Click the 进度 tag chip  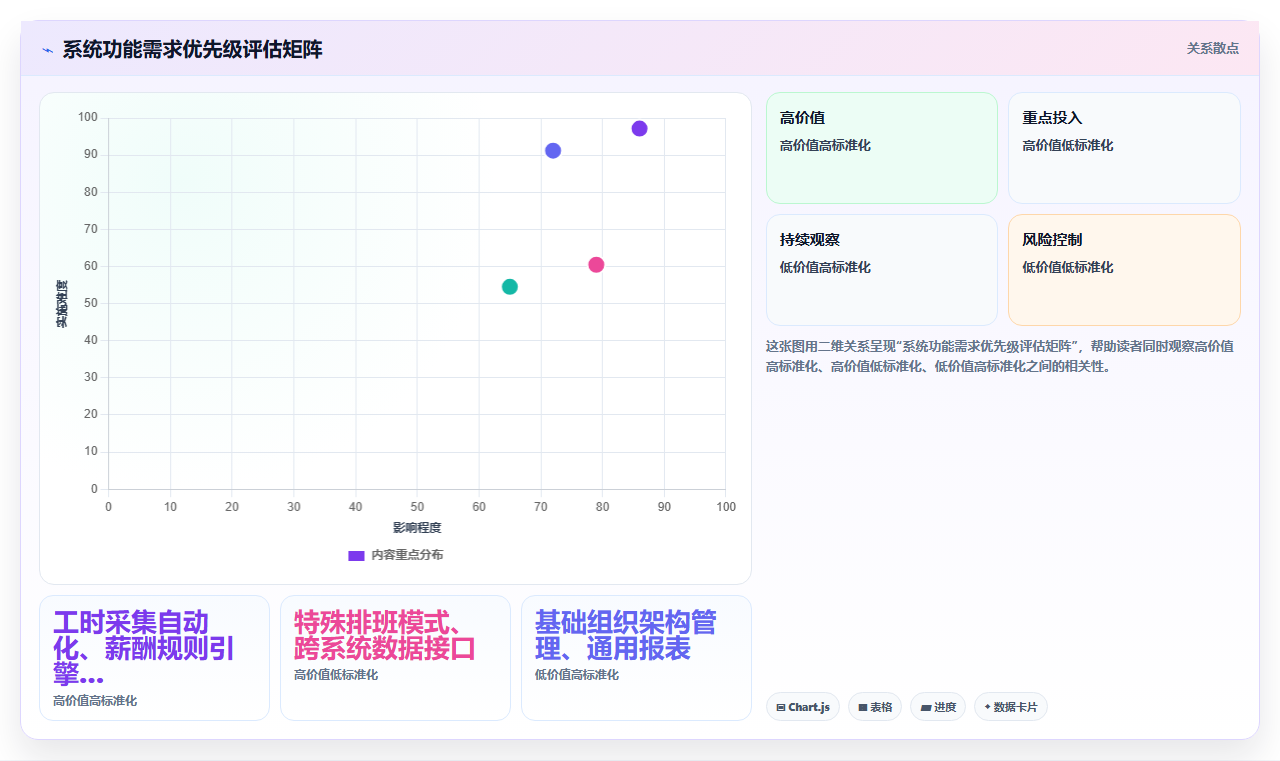(938, 707)
